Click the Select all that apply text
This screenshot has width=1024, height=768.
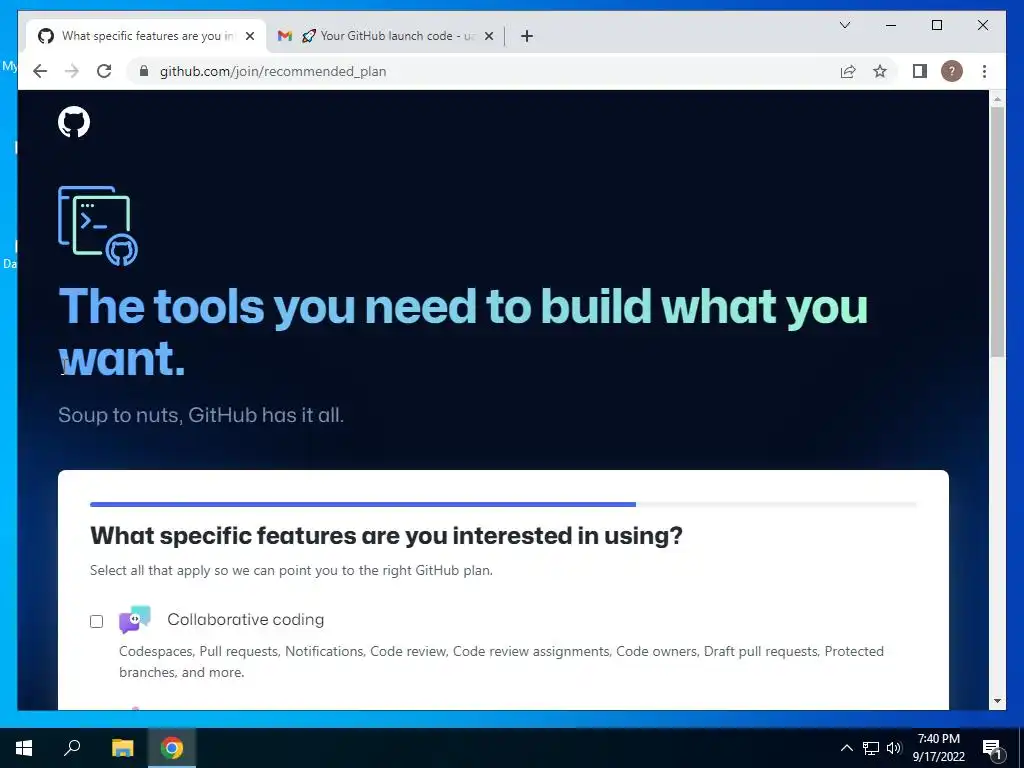[x=291, y=570]
